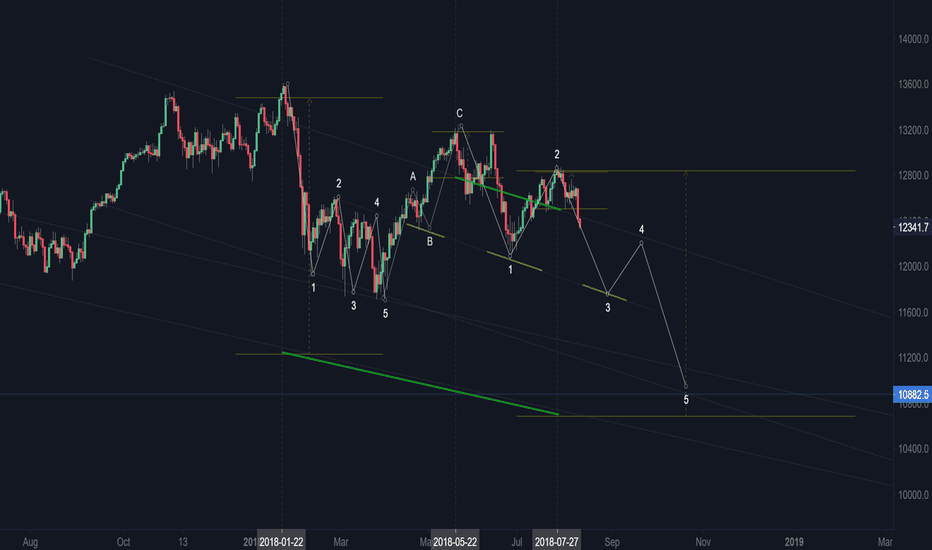932x550 pixels.
Task: Click the 2018-05-22 date marker
Action: pyautogui.click(x=455, y=542)
